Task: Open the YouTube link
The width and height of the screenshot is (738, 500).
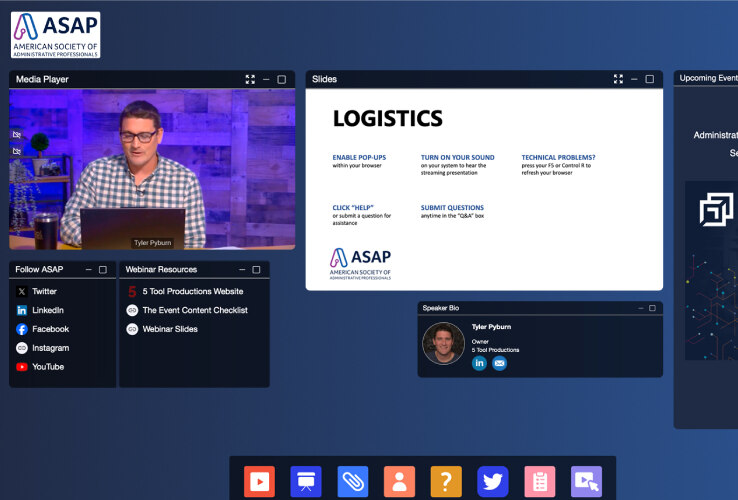Action: tap(48, 367)
